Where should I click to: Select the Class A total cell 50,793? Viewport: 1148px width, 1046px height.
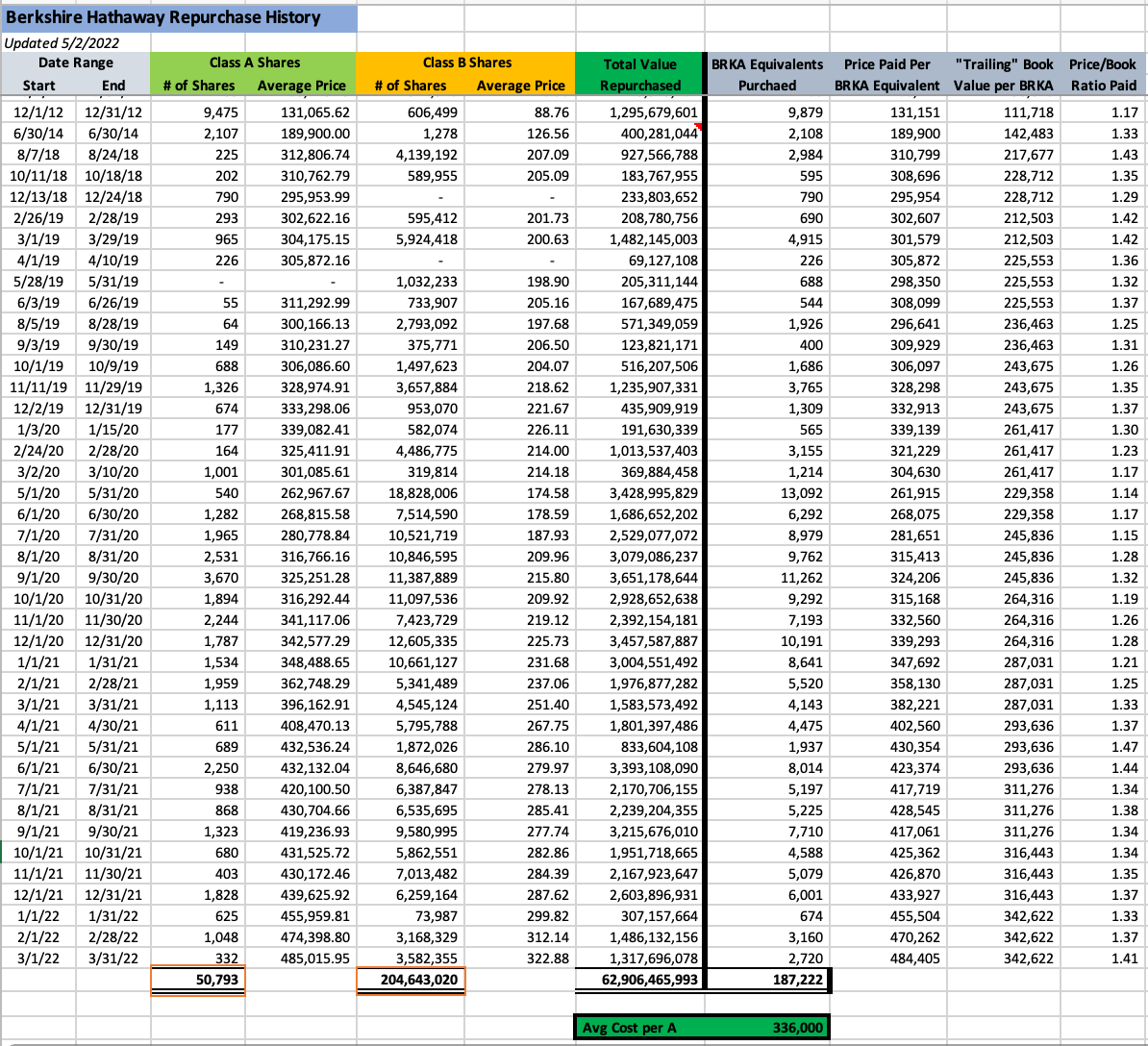click(x=198, y=981)
